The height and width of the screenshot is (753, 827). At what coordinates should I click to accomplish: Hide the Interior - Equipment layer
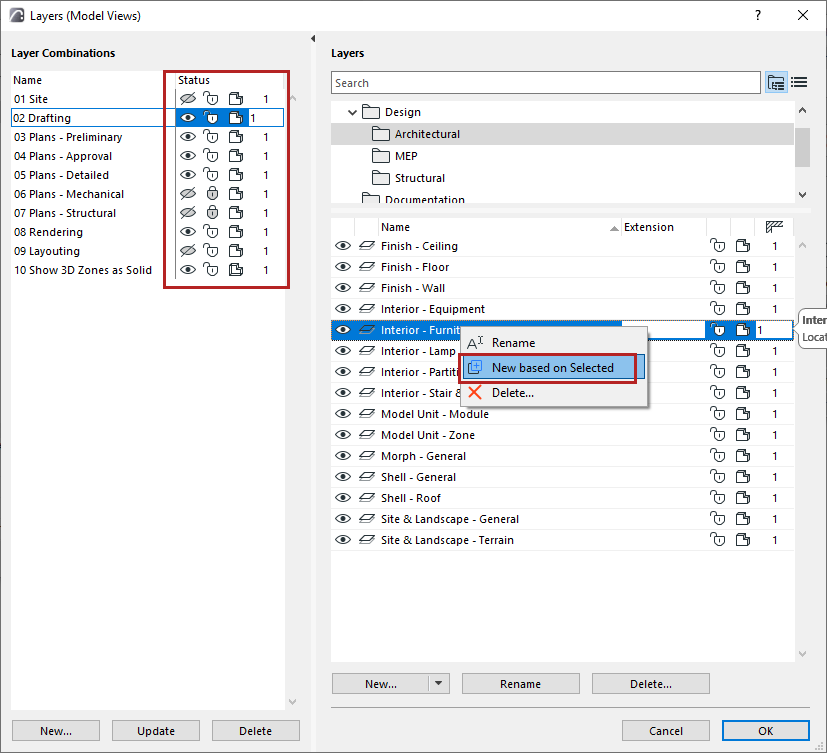(x=343, y=309)
